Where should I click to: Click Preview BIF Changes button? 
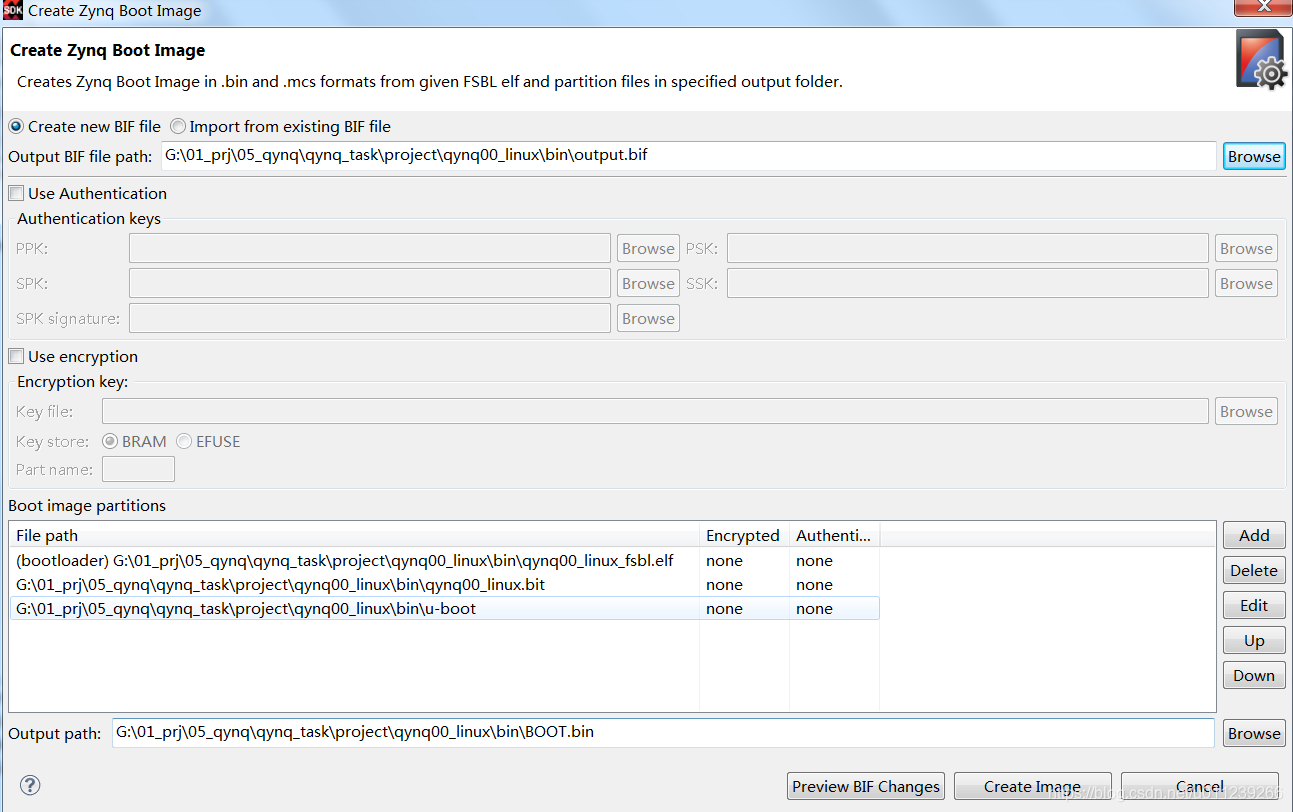tap(866, 786)
